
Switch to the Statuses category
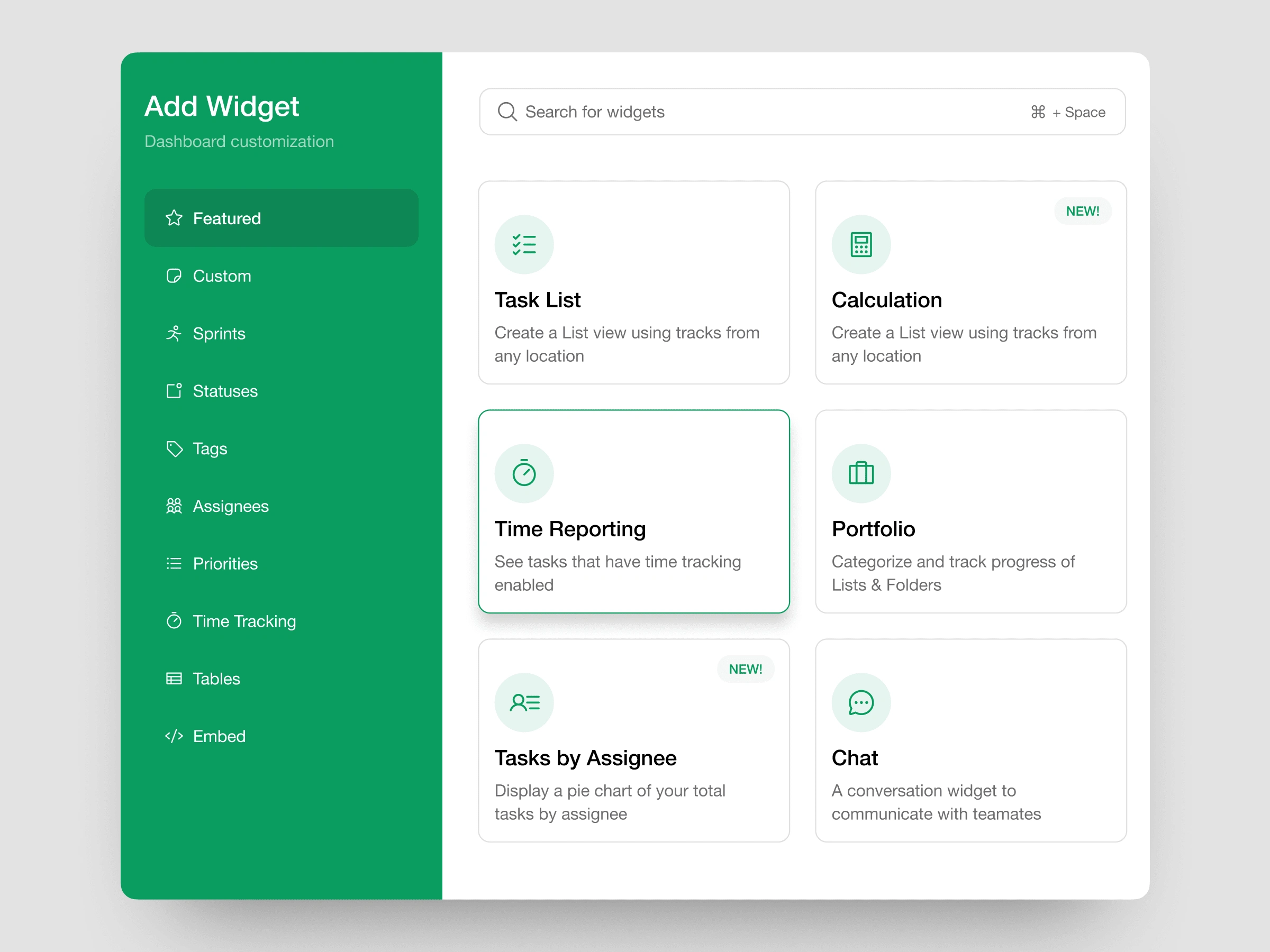click(224, 391)
